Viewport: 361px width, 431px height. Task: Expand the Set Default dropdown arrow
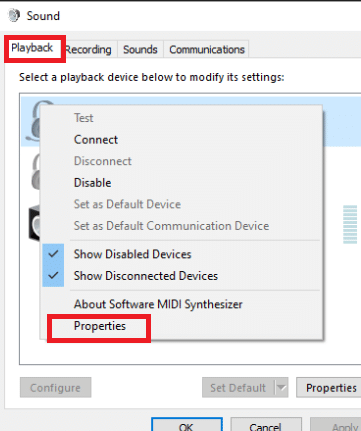[281, 387]
